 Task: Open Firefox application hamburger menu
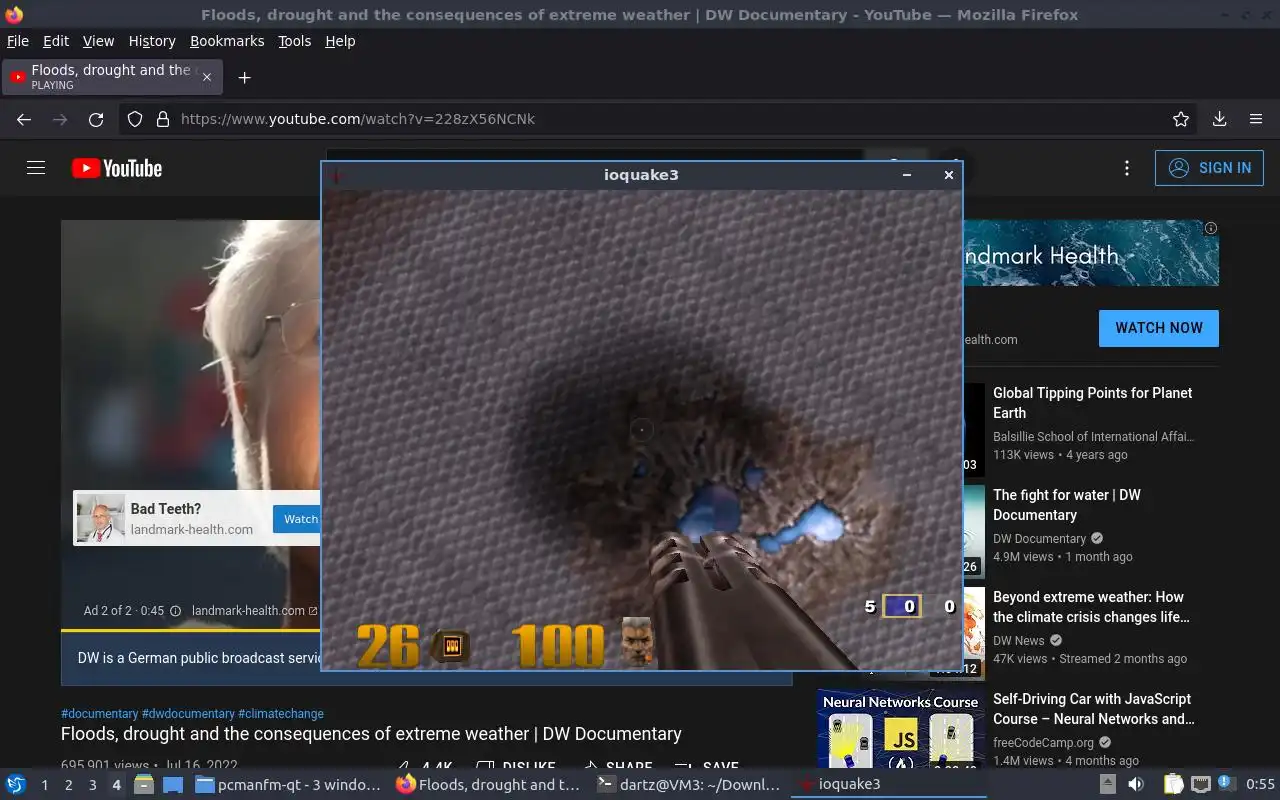[1256, 119]
